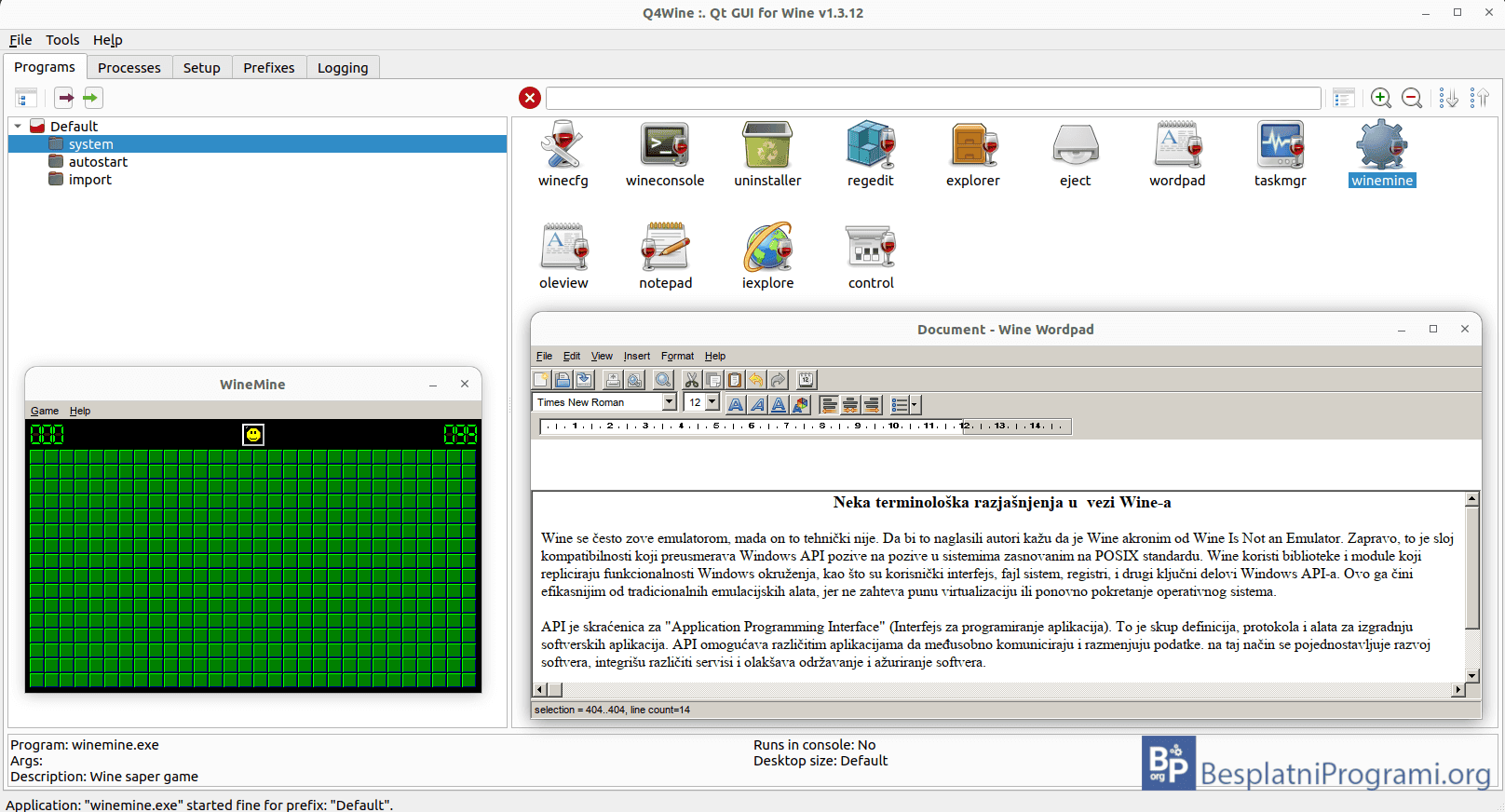Click WineMine smiley face reset button
This screenshot has height=812, width=1505.
click(253, 434)
